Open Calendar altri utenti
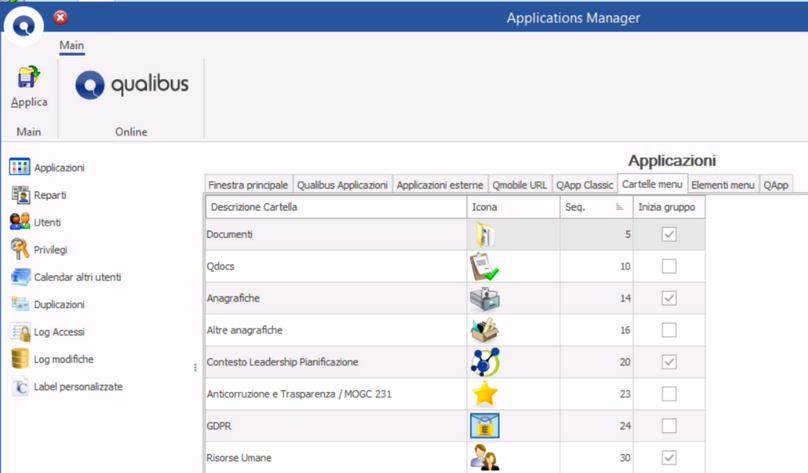 77,277
